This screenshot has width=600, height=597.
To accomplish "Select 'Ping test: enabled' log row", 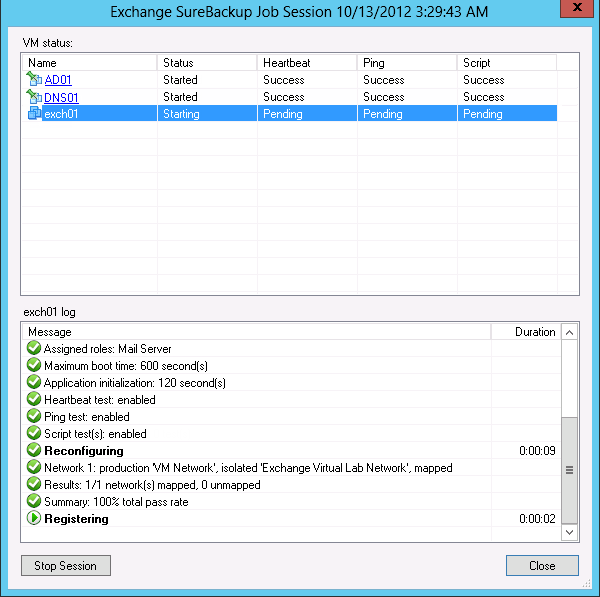I will (x=292, y=416).
